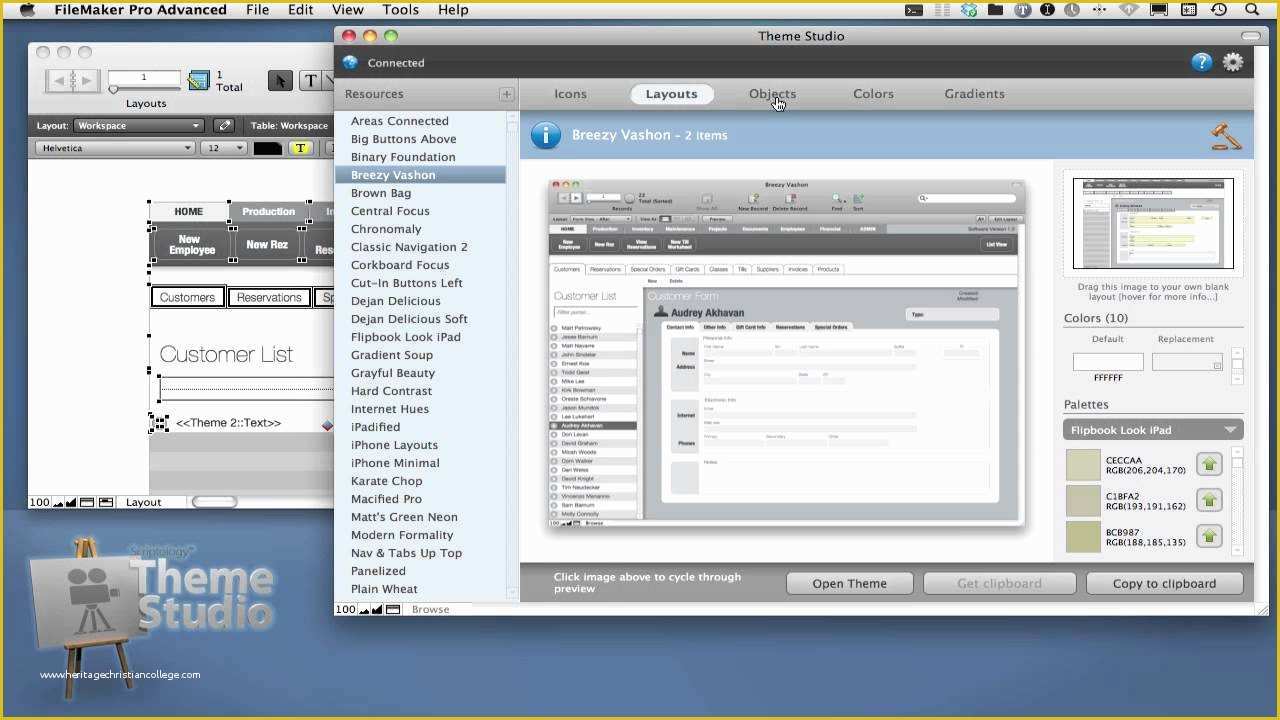Click the Breezy Vashon layout preview image

click(x=786, y=353)
